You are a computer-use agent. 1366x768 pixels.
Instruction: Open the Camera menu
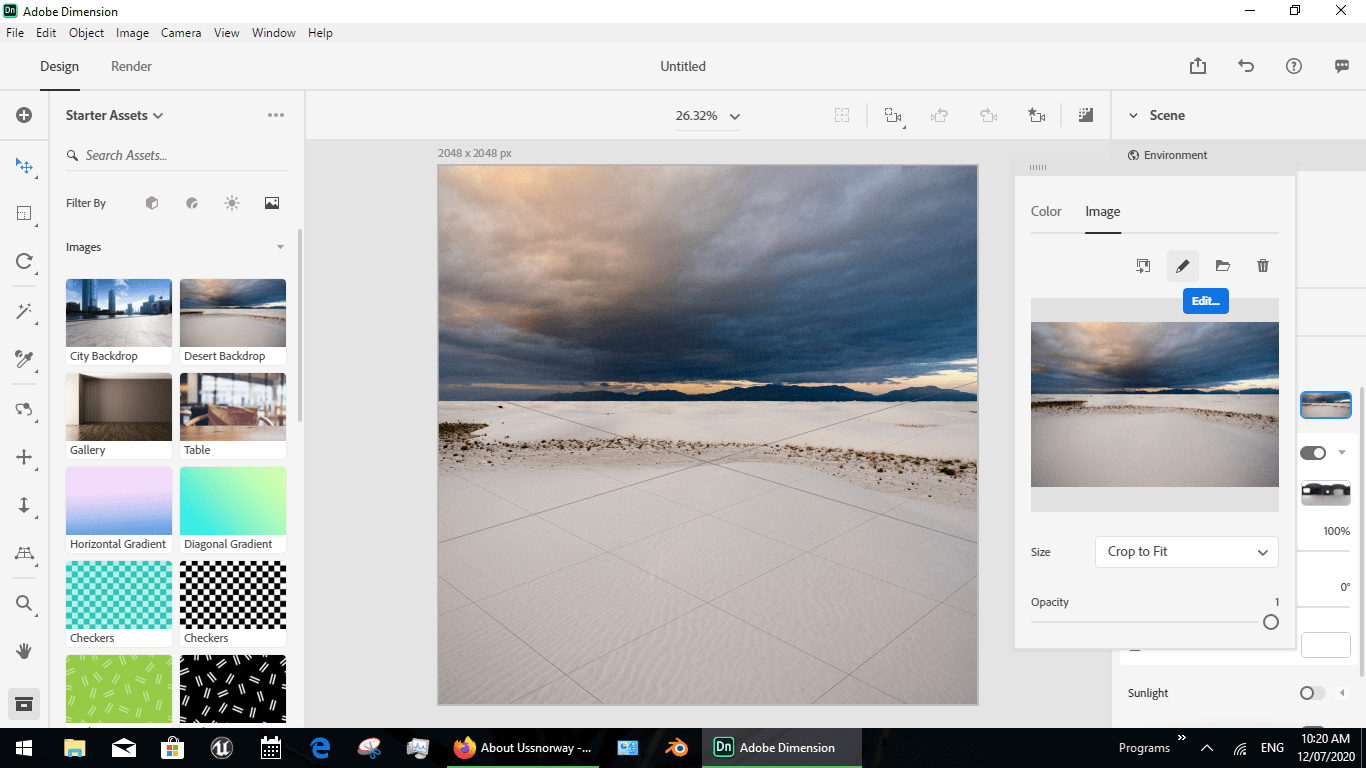pyautogui.click(x=181, y=33)
